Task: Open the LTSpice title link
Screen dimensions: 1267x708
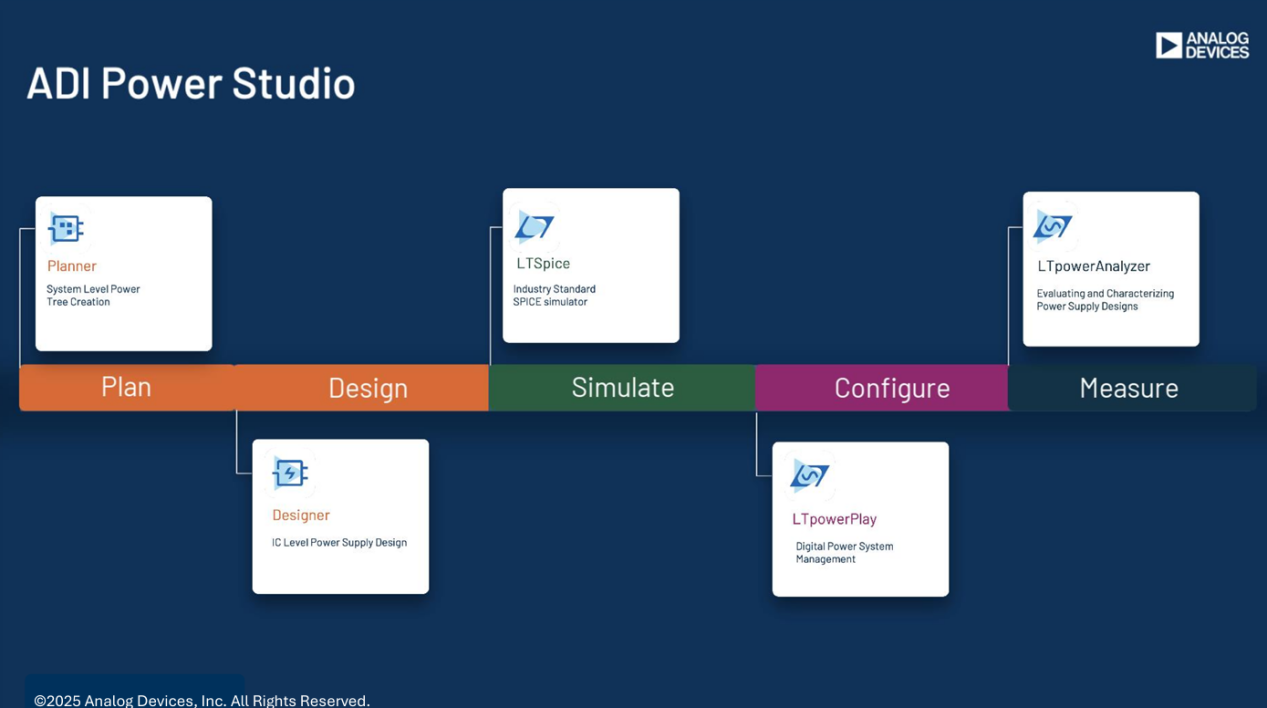Action: [x=543, y=263]
